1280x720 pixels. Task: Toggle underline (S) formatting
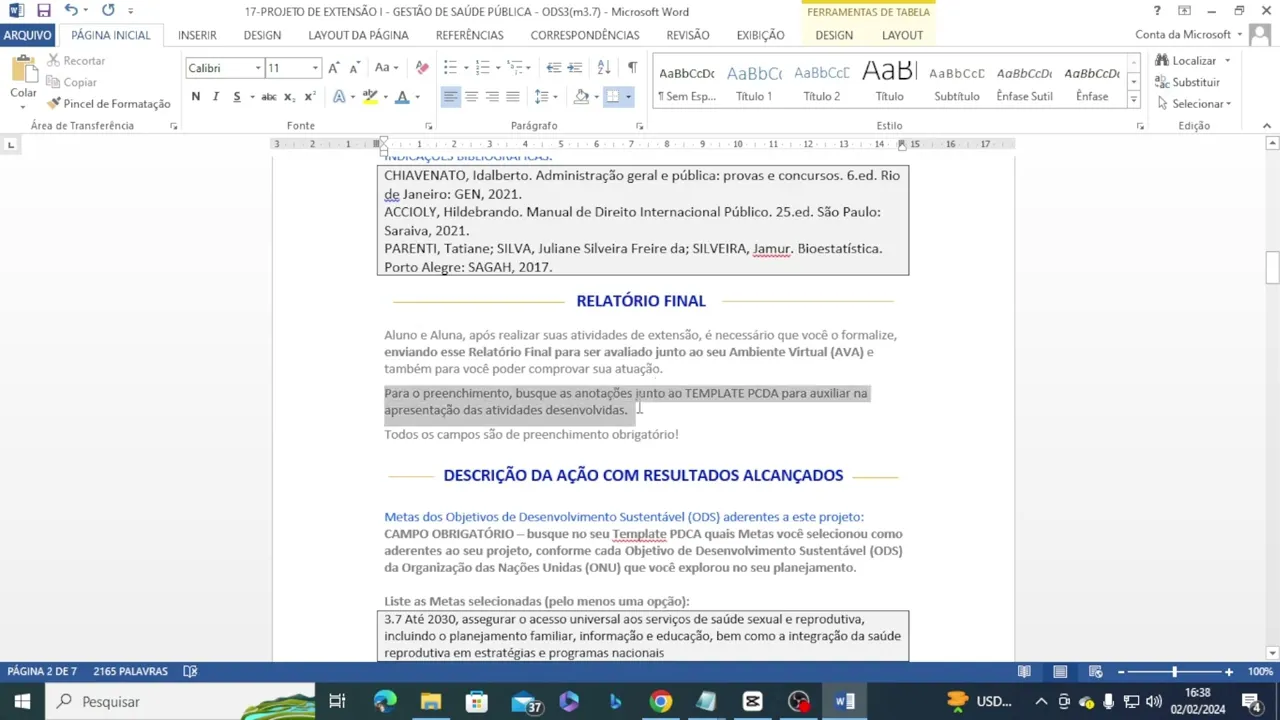pyautogui.click(x=236, y=96)
